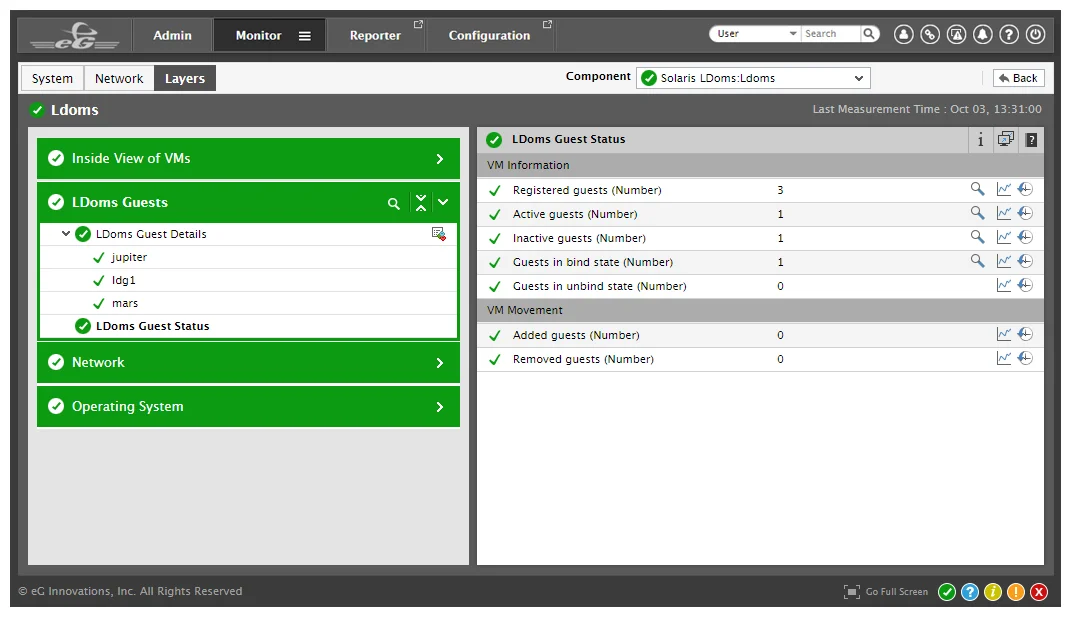Image resolution: width=1071 pixels, height=617 pixels.
Task: Open detailed diagnosis magnifier for Registered guests
Action: click(977, 189)
